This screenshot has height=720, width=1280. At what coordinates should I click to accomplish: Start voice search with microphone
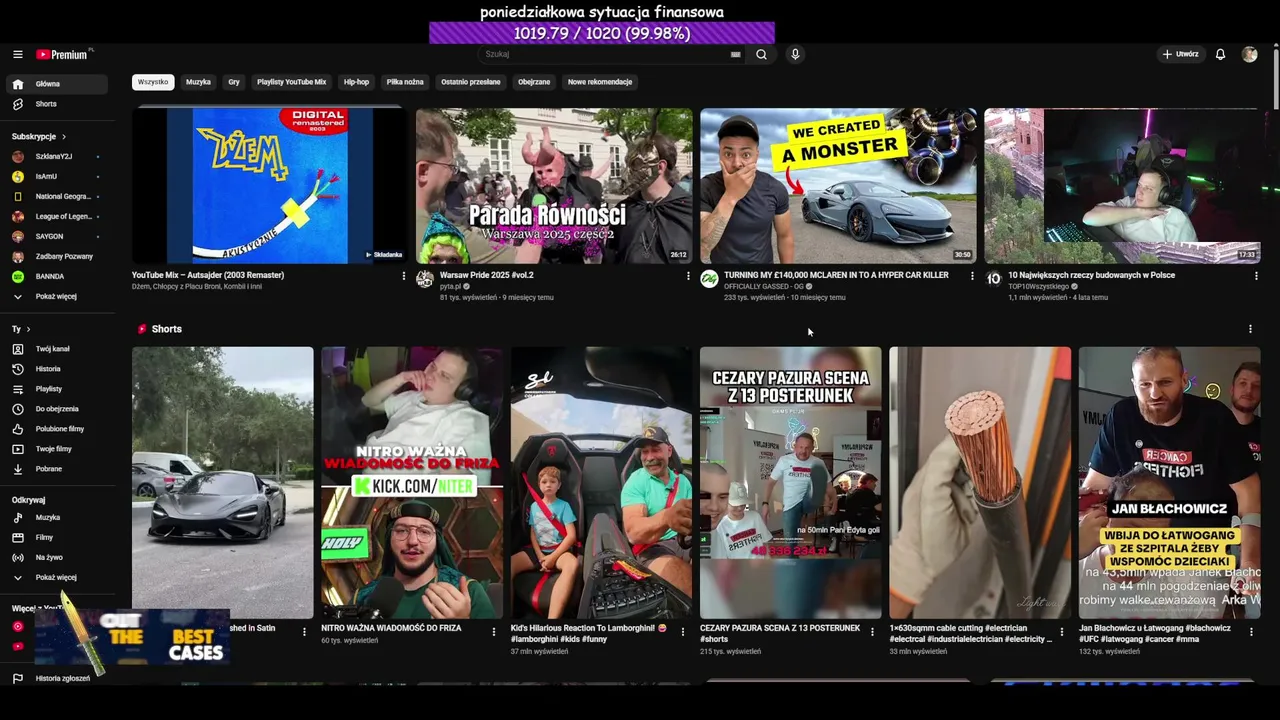click(x=795, y=55)
